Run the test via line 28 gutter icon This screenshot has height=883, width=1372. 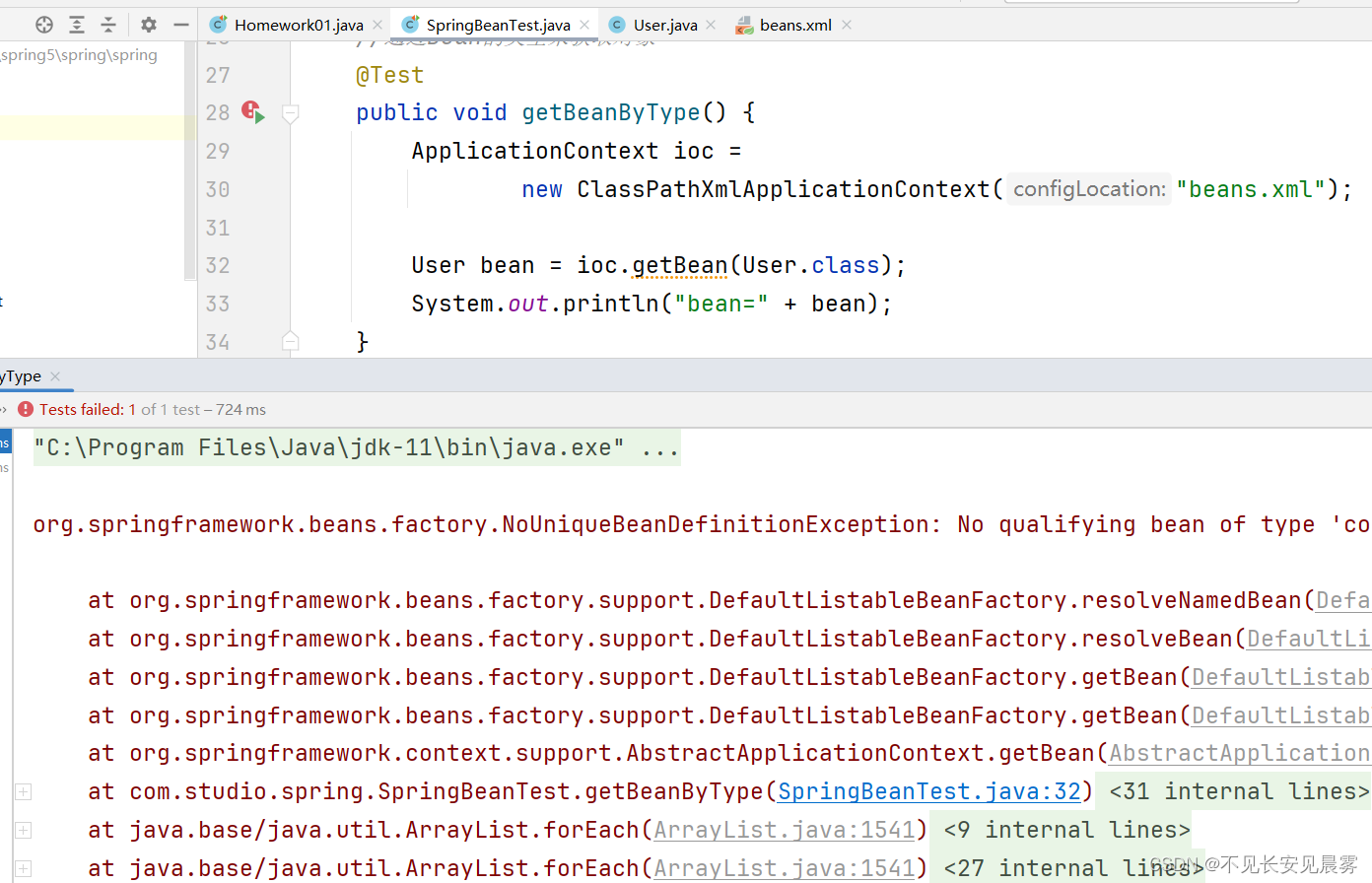253,112
